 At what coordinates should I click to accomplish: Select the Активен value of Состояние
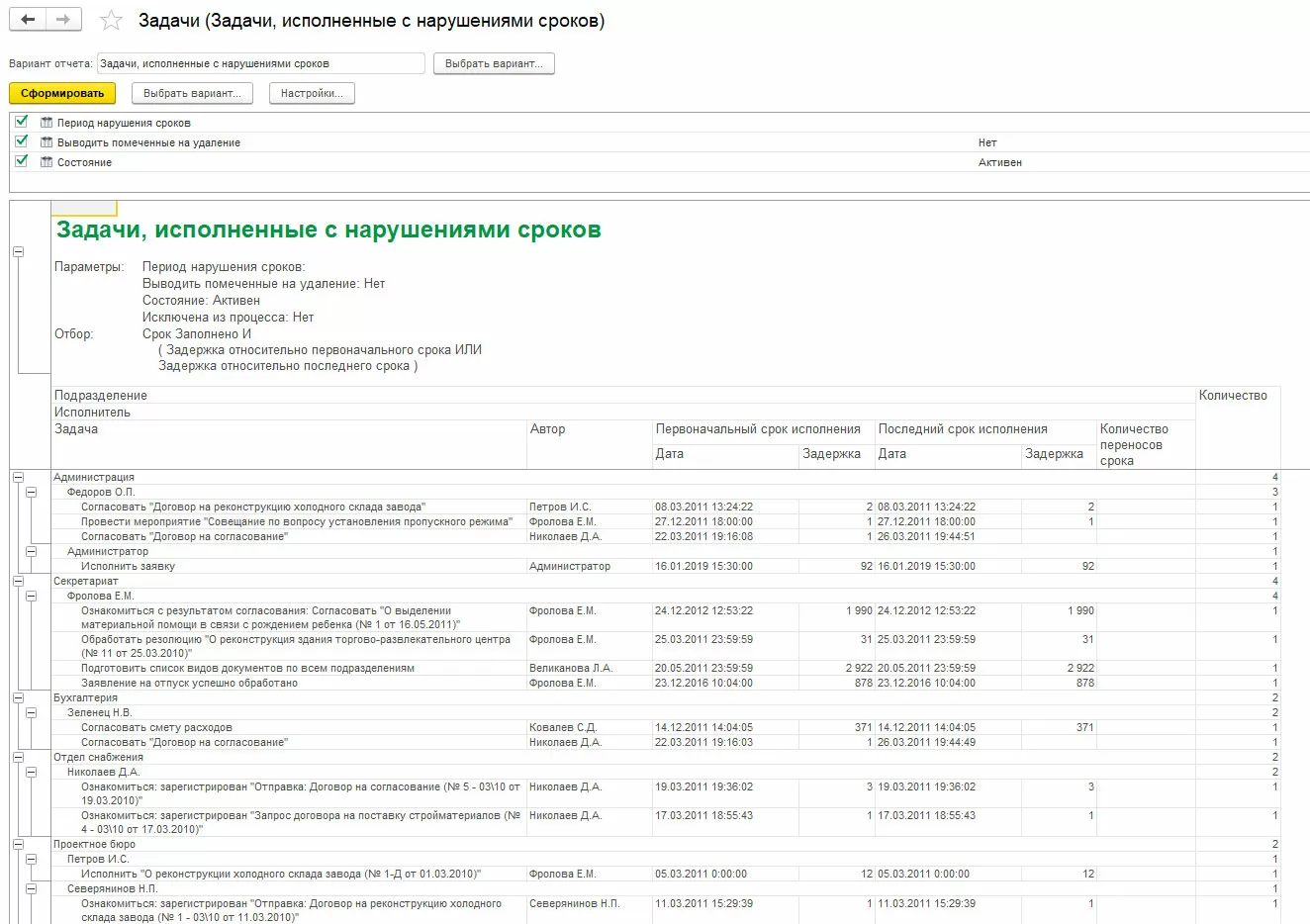click(x=1000, y=162)
